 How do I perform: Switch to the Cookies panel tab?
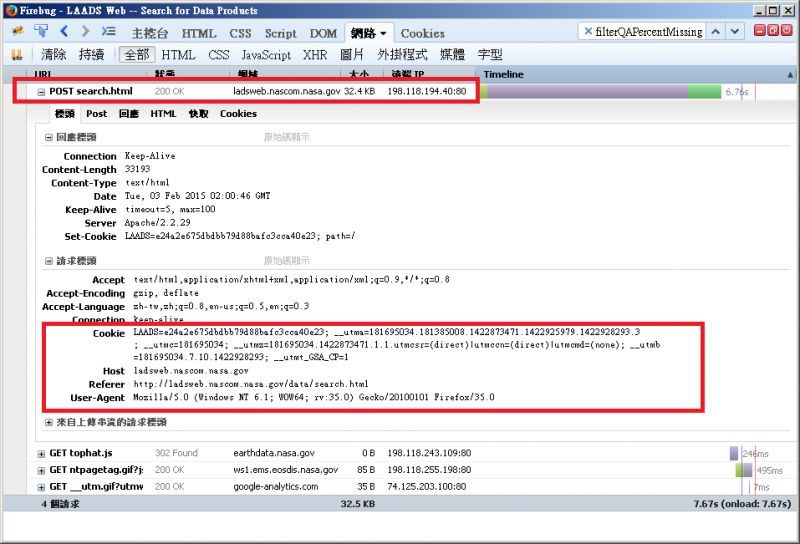(422, 33)
